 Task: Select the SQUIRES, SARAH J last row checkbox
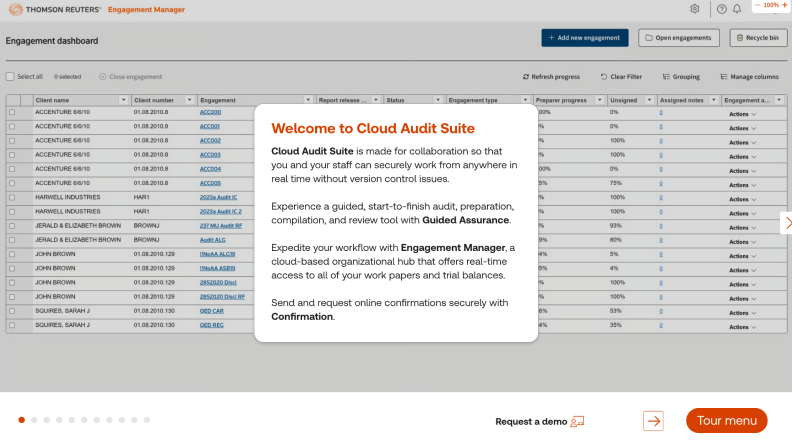click(12, 325)
